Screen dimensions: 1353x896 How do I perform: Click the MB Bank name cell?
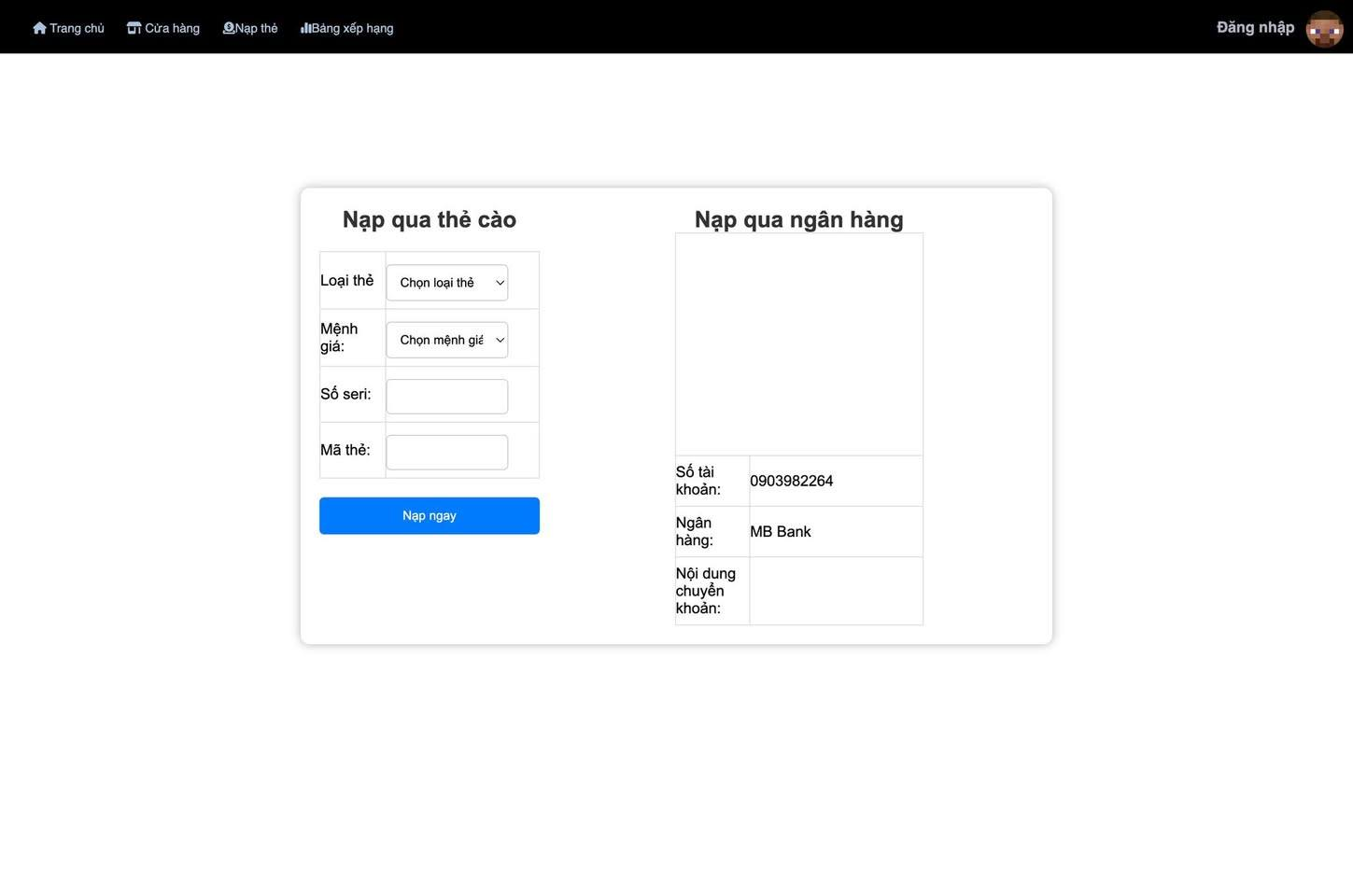781,532
